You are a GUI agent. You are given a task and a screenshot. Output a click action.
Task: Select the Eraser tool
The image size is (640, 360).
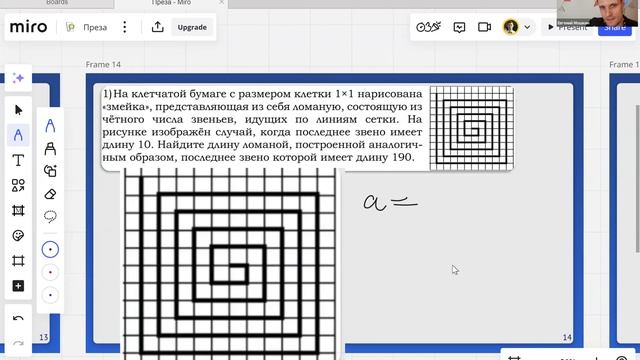[x=50, y=194]
